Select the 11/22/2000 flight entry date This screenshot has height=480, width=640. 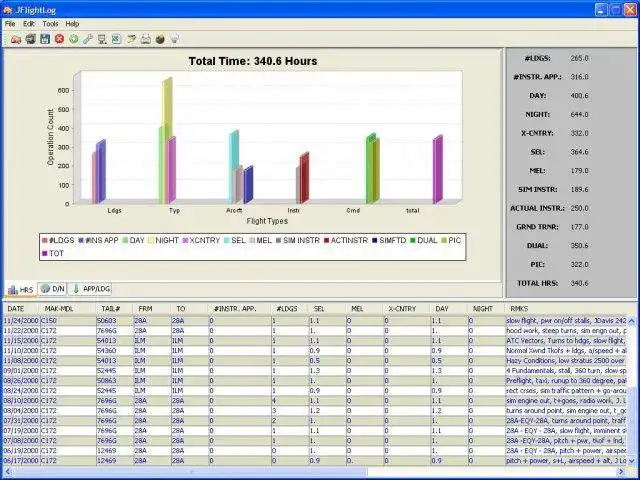click(x=21, y=331)
